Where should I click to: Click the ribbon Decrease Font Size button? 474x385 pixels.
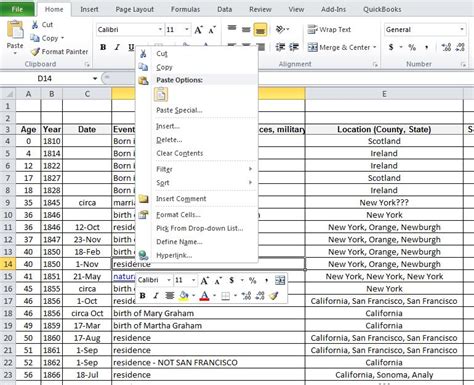point(212,30)
